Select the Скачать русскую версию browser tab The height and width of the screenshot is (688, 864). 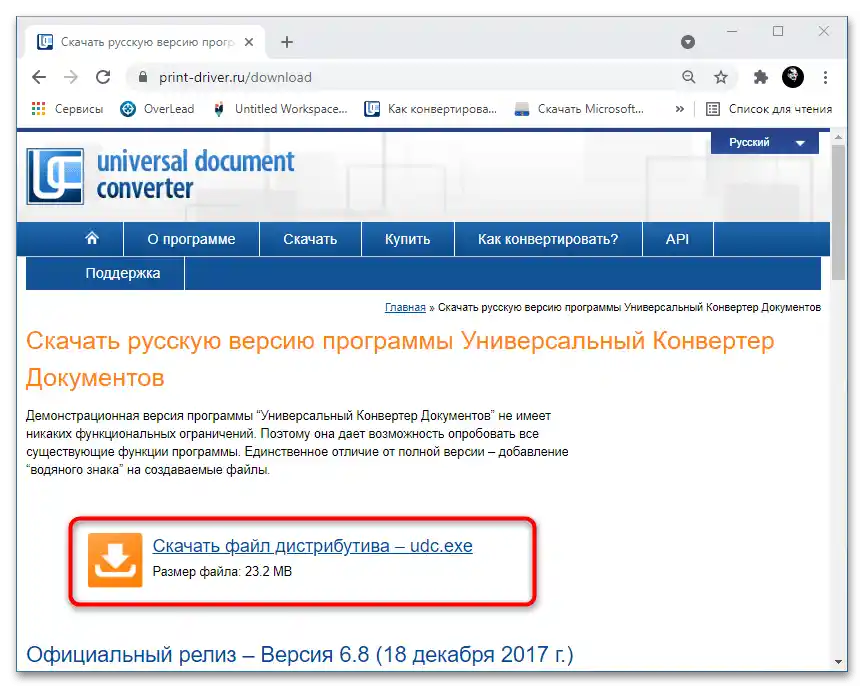(x=144, y=42)
